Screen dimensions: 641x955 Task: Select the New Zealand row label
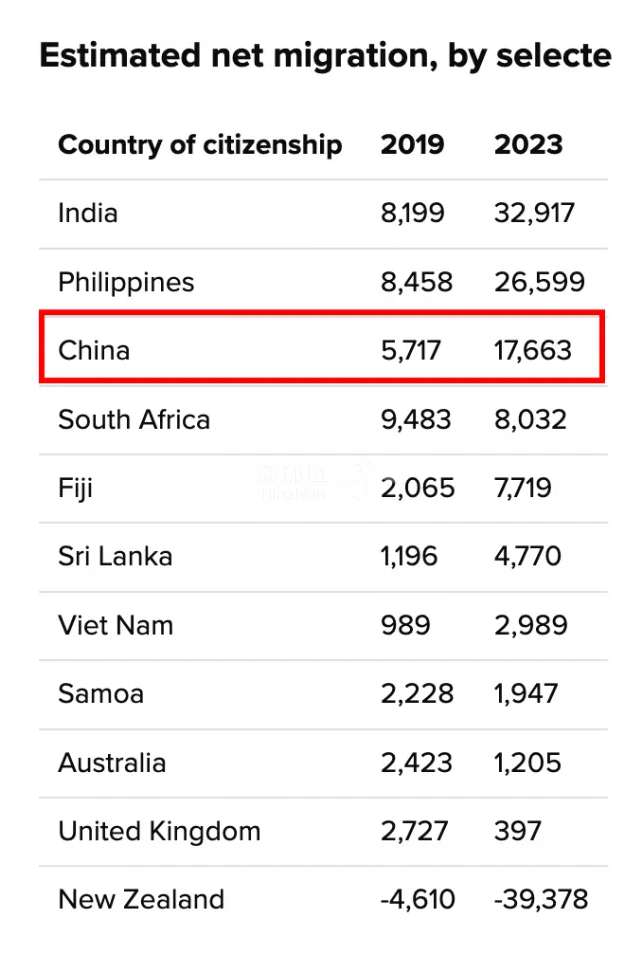point(141,900)
